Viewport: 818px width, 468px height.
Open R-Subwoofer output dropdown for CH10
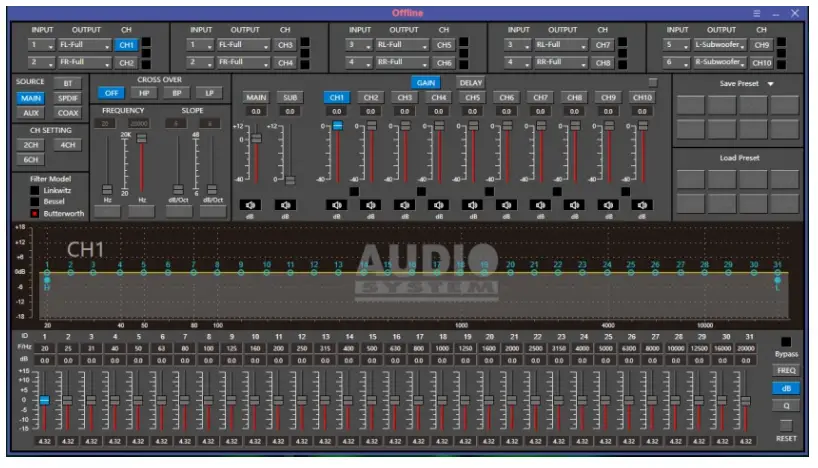[720, 63]
